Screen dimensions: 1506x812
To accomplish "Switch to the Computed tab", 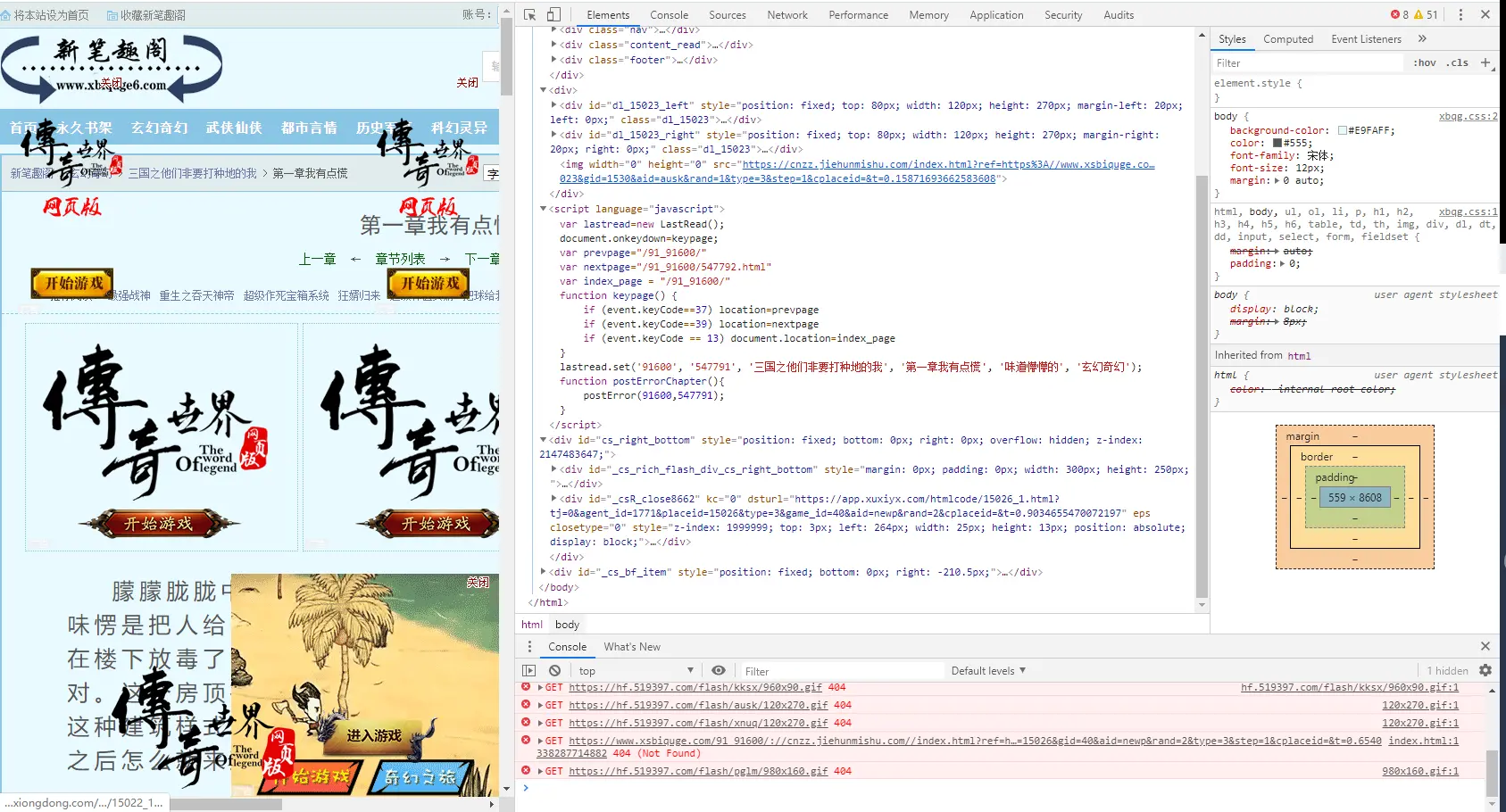I will tap(1288, 38).
